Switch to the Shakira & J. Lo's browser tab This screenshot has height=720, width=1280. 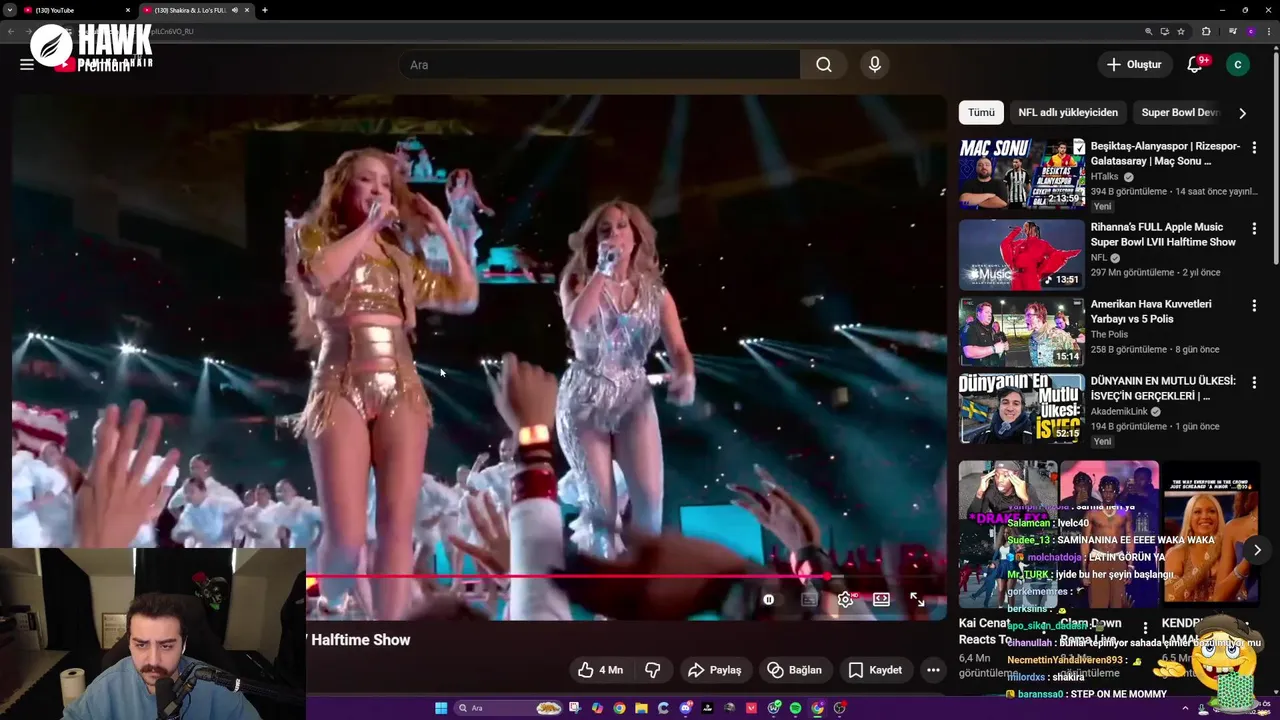(190, 10)
